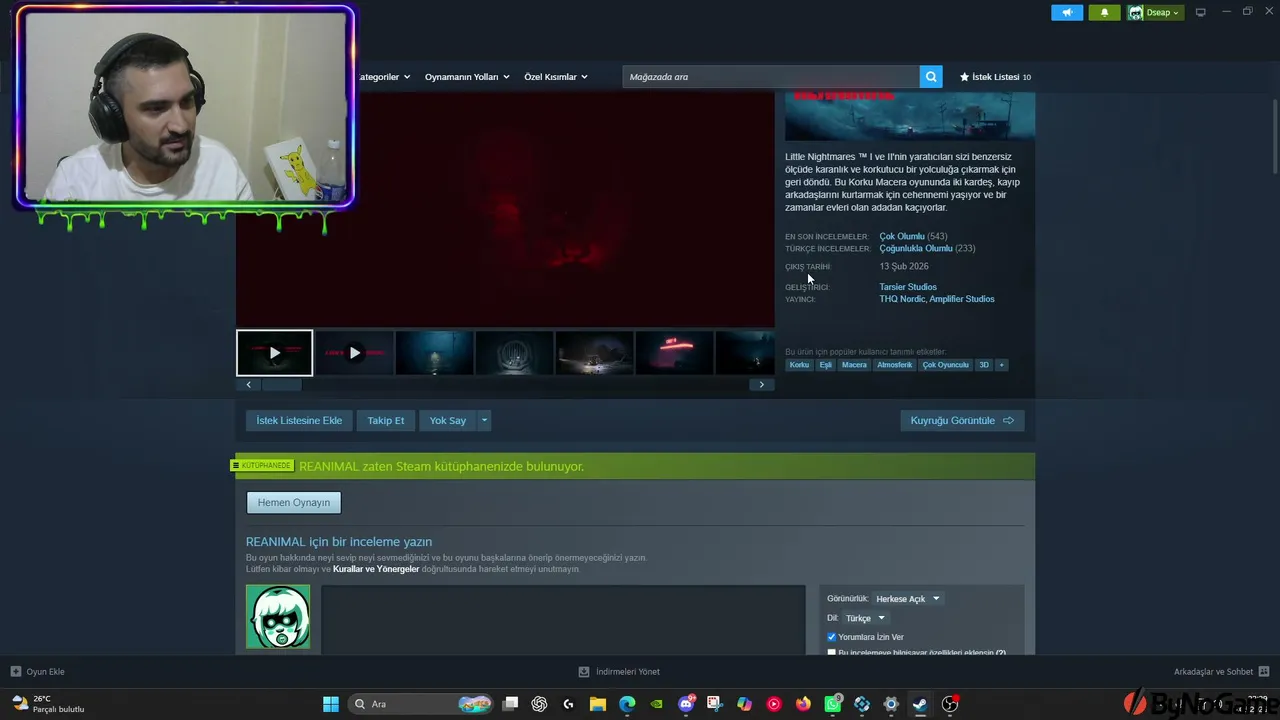Play the first trailer thumbnail

(x=275, y=353)
